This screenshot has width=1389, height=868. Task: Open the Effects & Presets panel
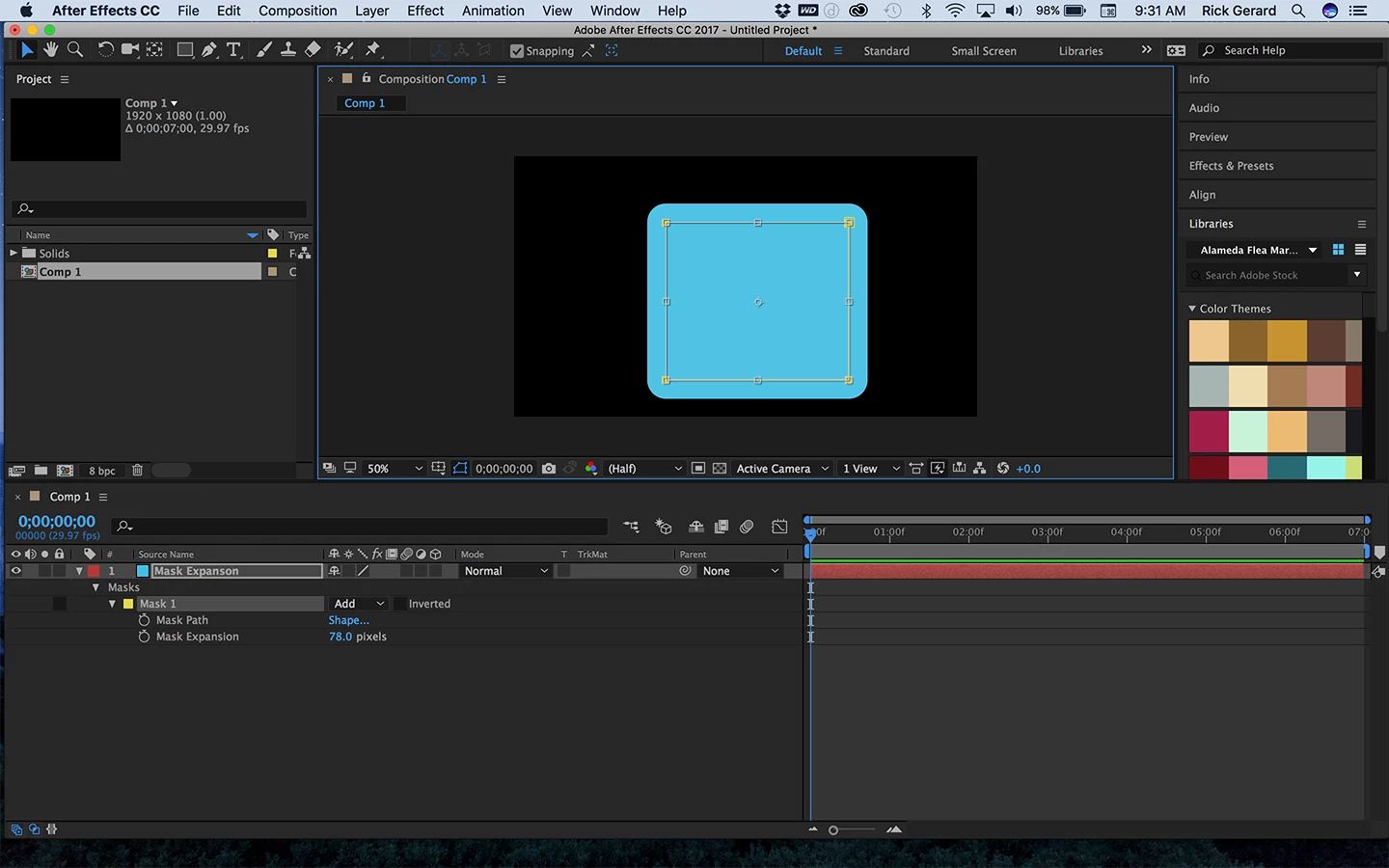[x=1231, y=166]
